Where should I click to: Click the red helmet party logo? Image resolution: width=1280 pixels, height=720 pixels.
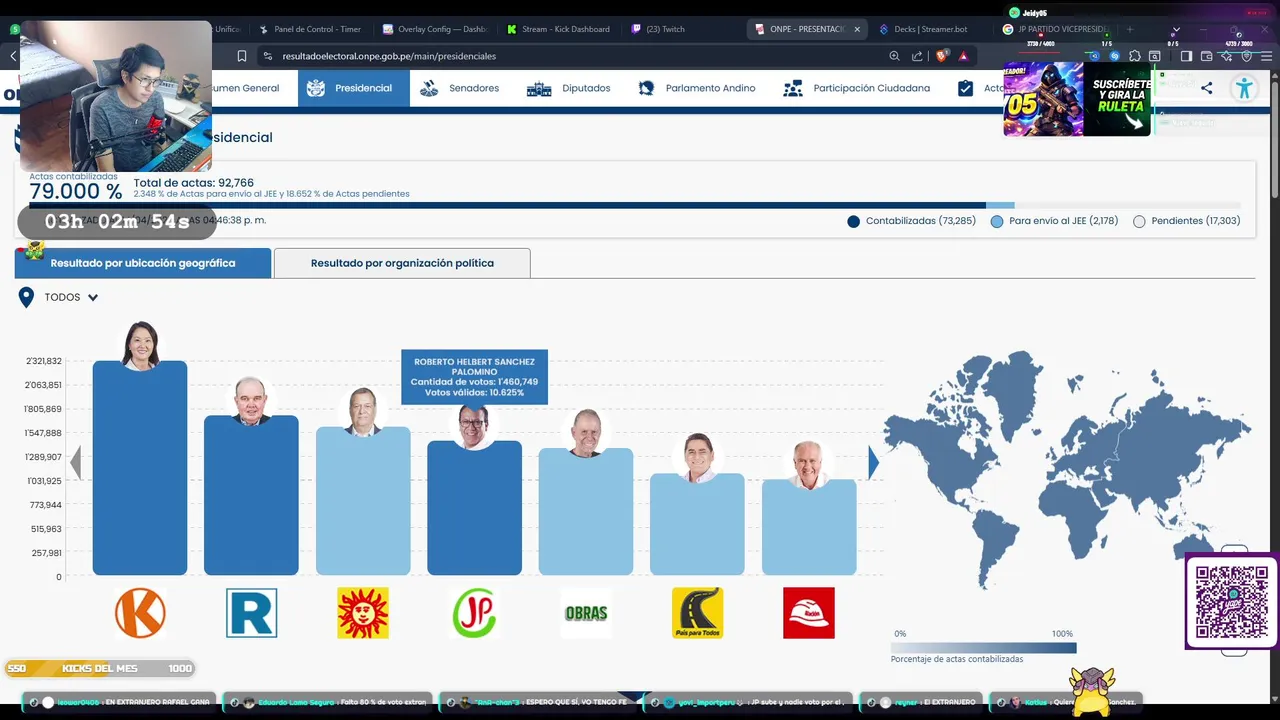pyautogui.click(x=809, y=613)
